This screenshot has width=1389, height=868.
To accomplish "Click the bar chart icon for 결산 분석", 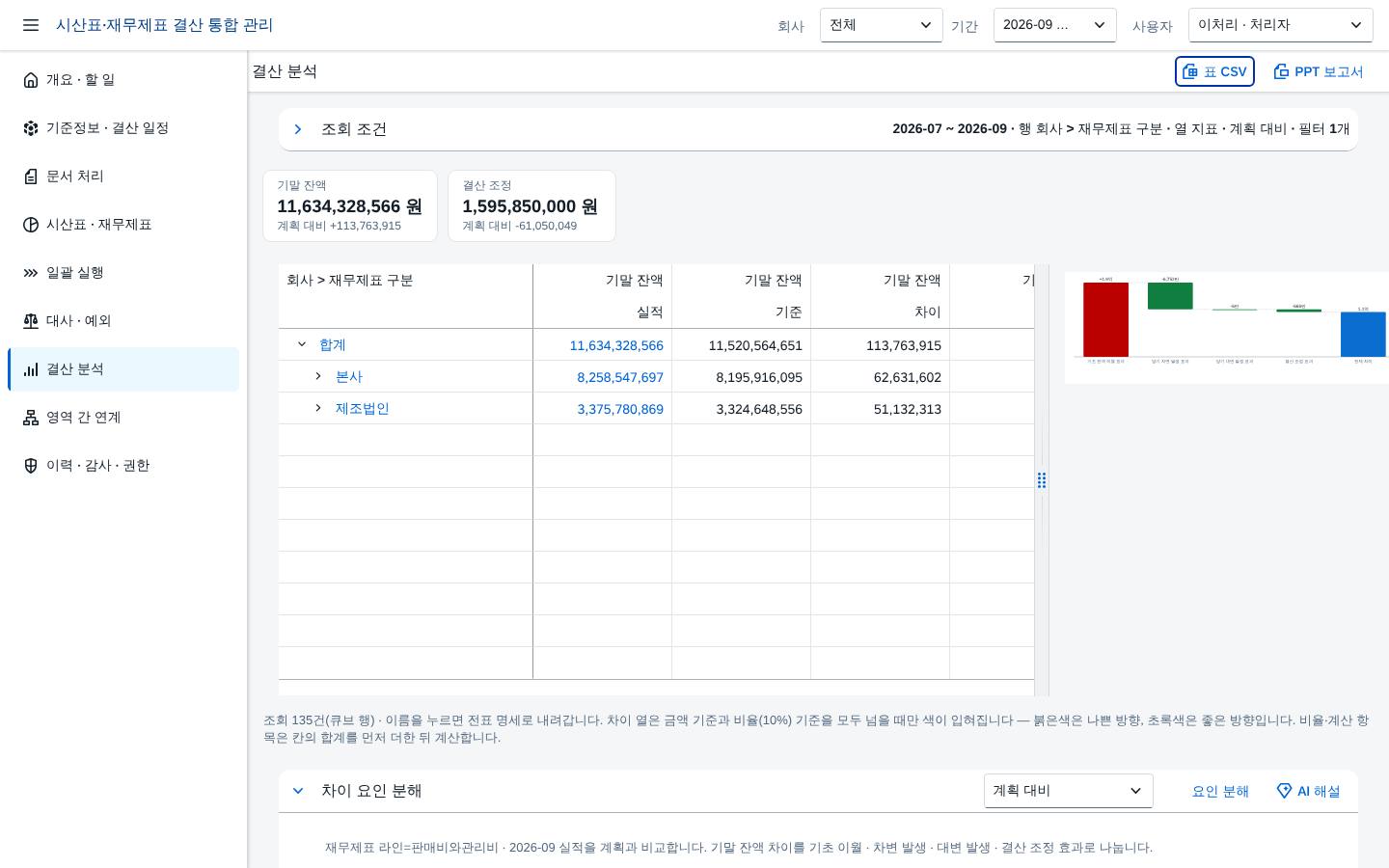I will [x=31, y=369].
